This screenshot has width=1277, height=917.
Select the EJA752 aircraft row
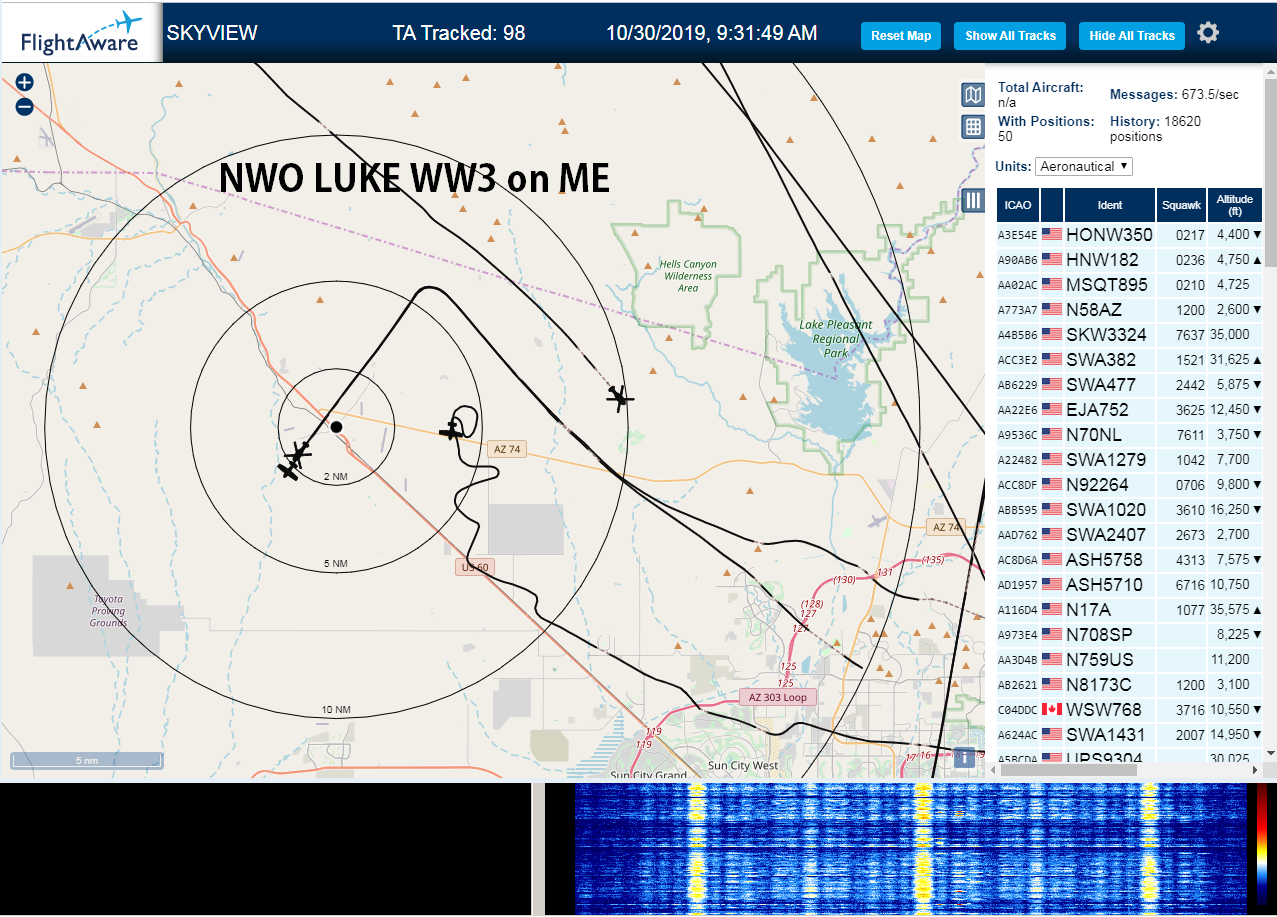[1129, 409]
